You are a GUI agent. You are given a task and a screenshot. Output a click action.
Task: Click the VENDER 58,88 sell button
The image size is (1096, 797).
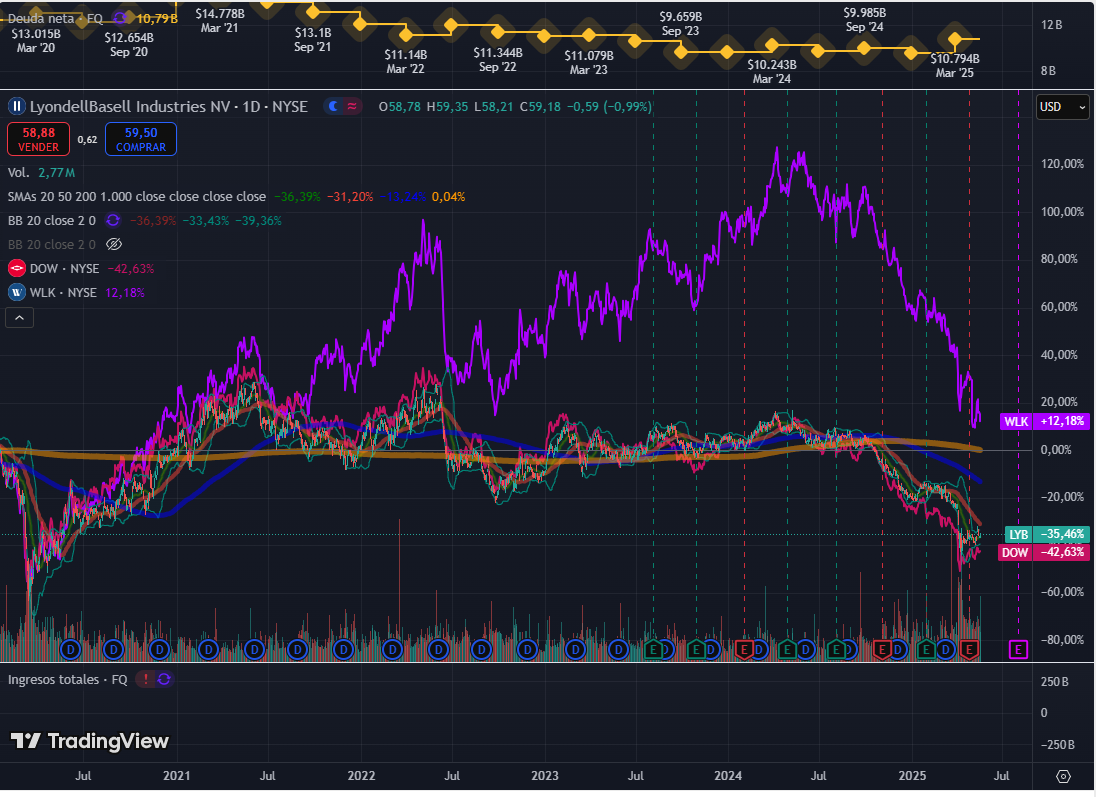click(x=38, y=139)
